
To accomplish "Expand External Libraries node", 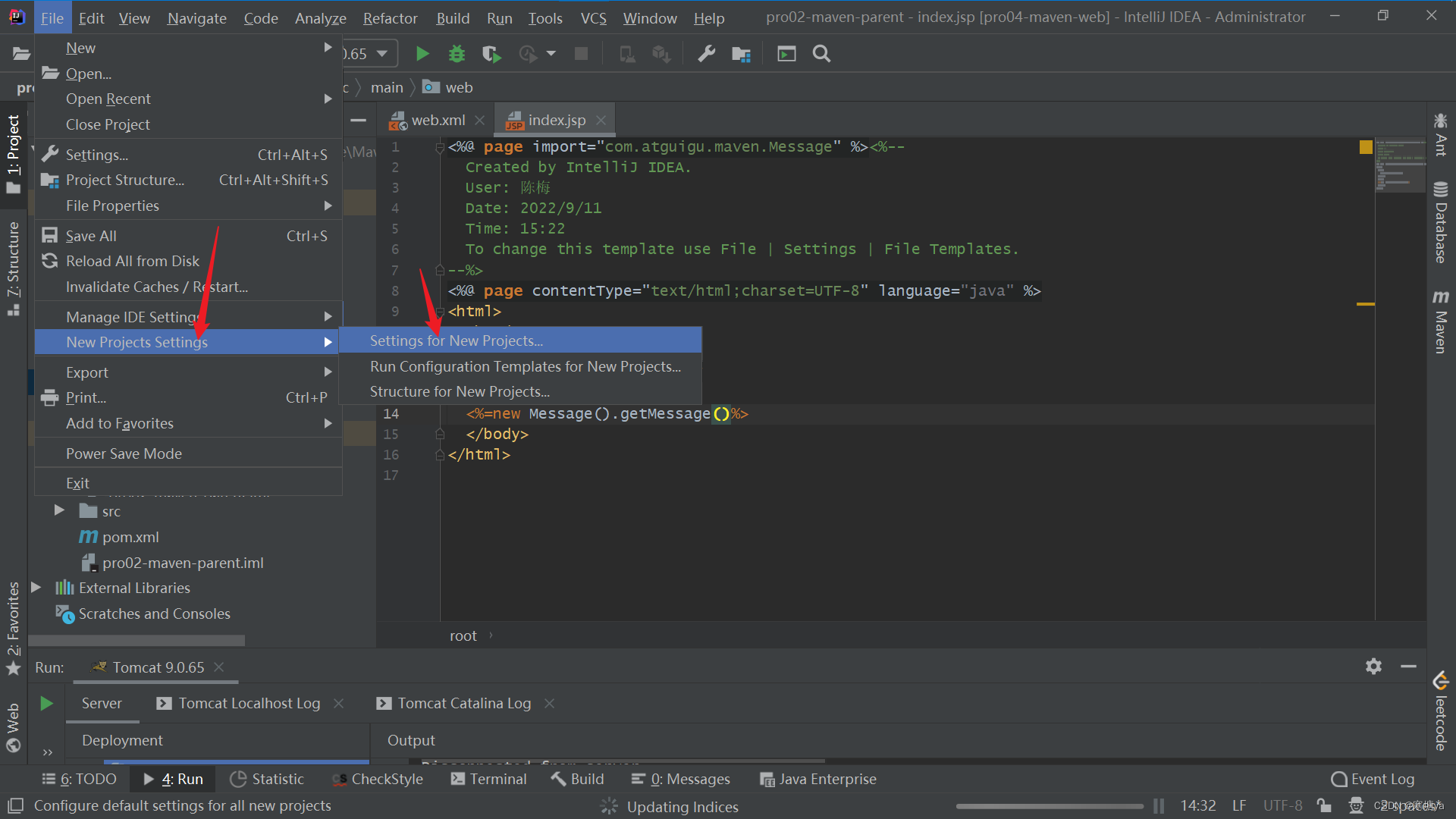I will click(36, 588).
